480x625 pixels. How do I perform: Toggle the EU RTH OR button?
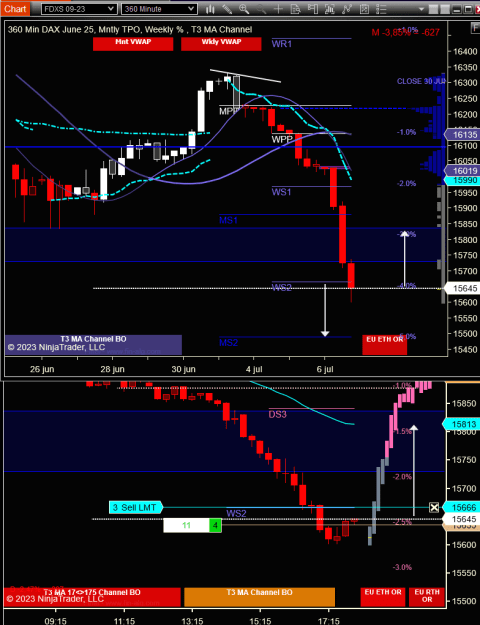427,597
